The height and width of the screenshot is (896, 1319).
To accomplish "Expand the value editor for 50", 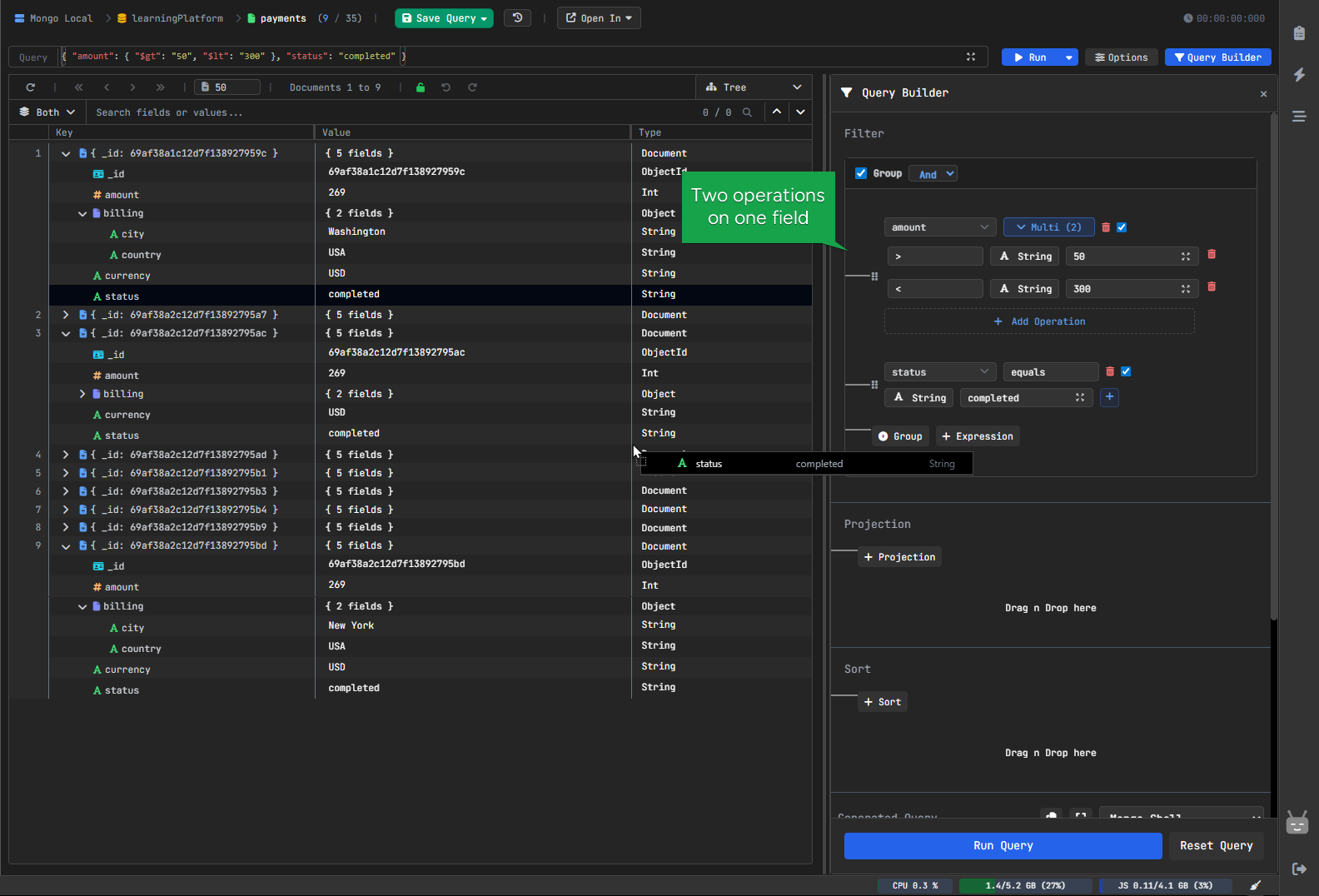I will point(1186,256).
